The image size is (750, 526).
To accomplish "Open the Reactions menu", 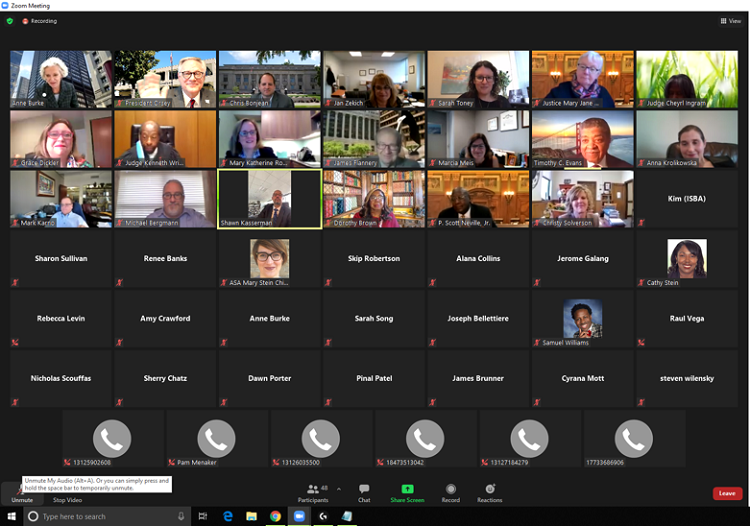I will (x=490, y=492).
